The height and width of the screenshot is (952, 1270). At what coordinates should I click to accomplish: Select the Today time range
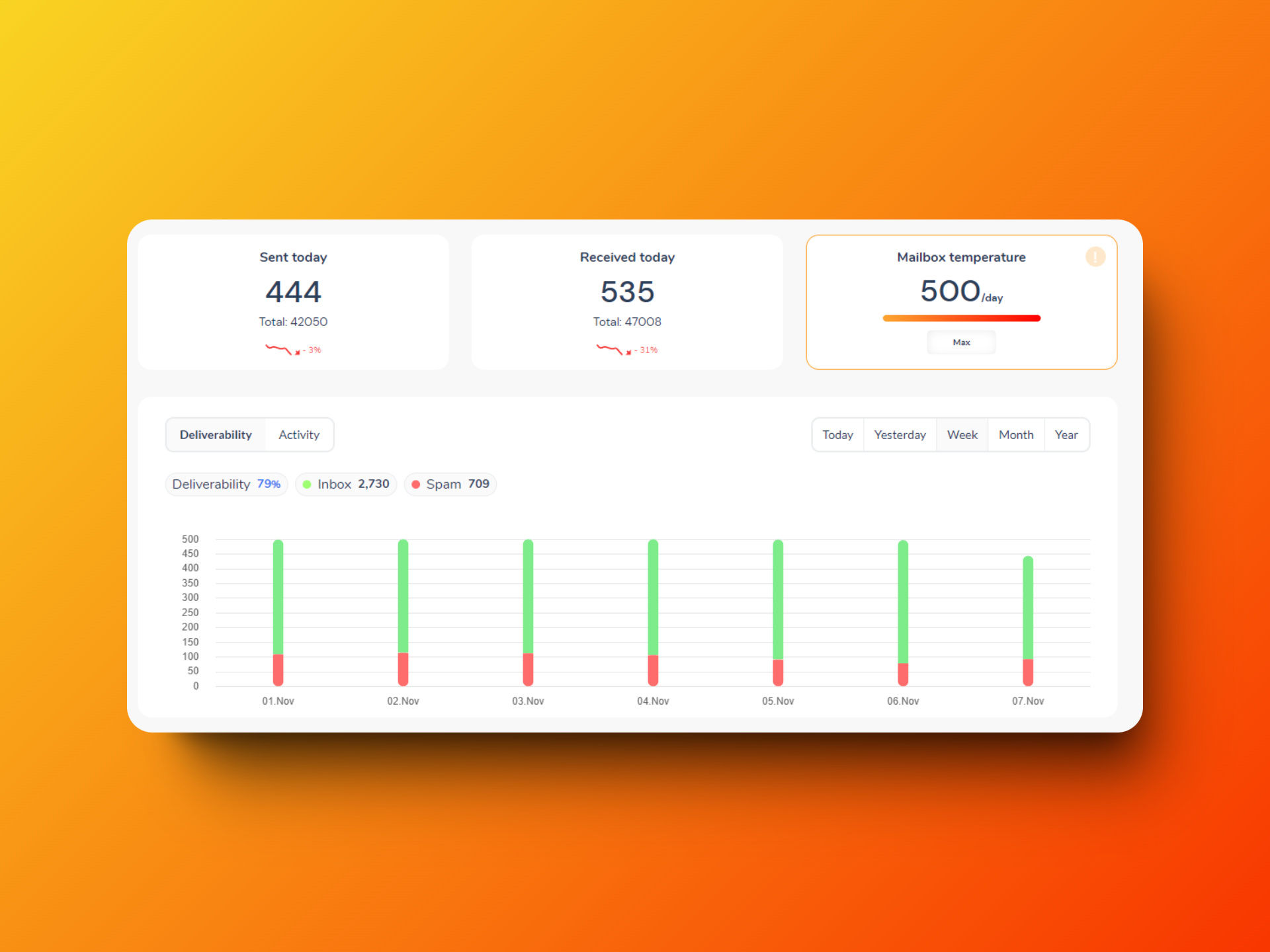pos(837,435)
